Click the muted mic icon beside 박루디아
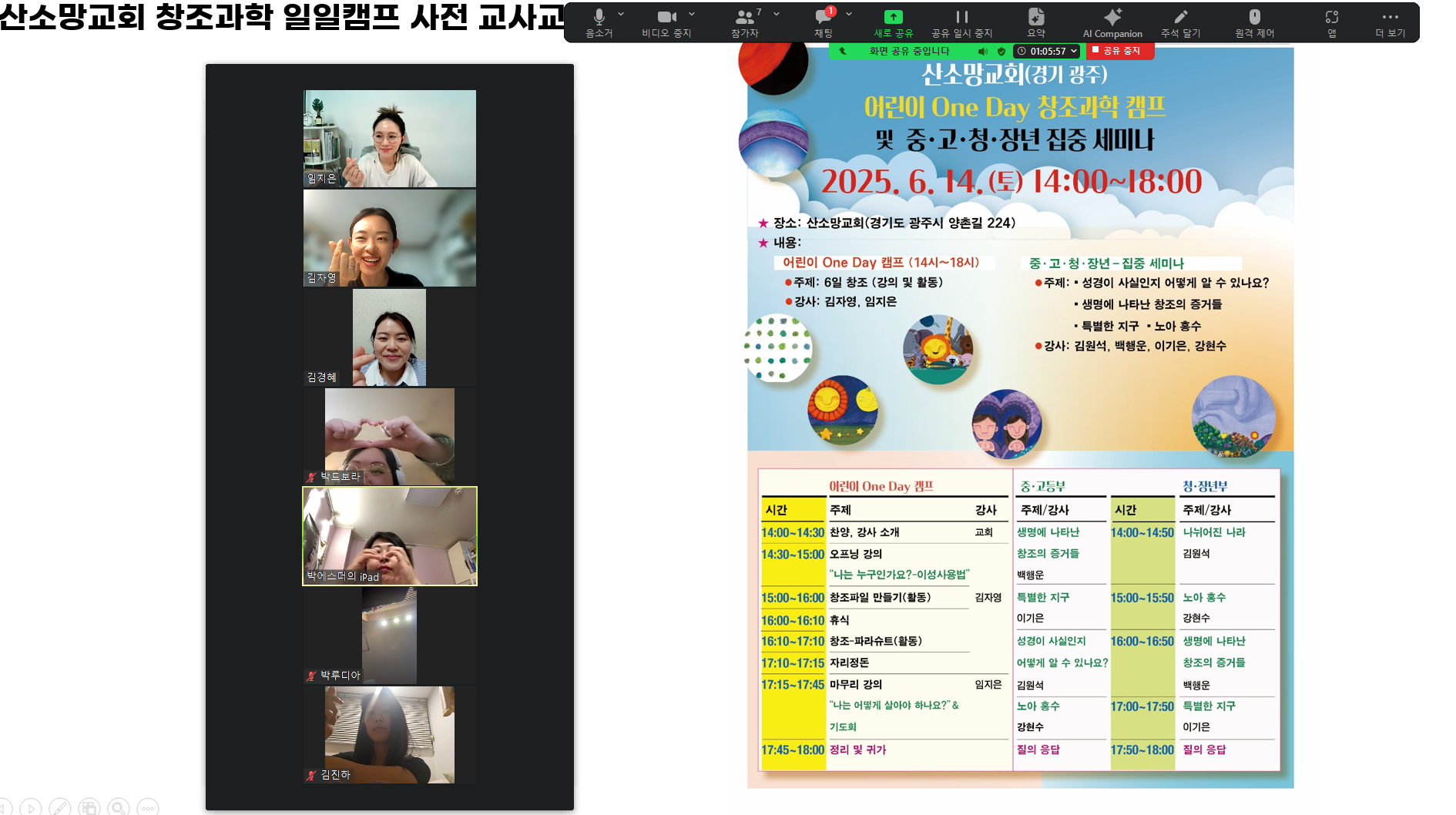 (x=311, y=676)
